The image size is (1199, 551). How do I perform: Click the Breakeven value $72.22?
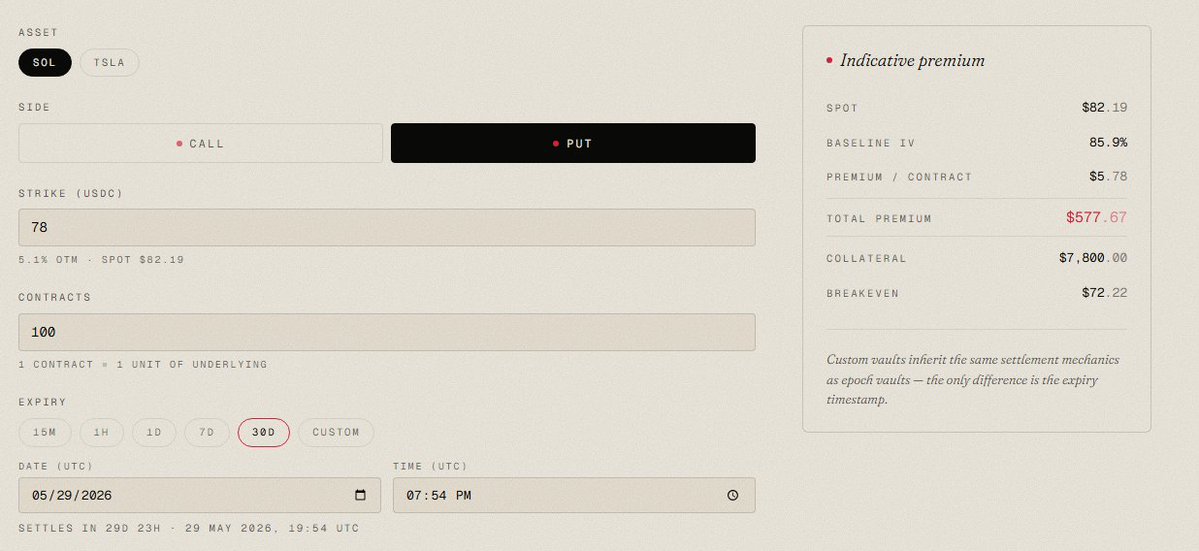1104,293
